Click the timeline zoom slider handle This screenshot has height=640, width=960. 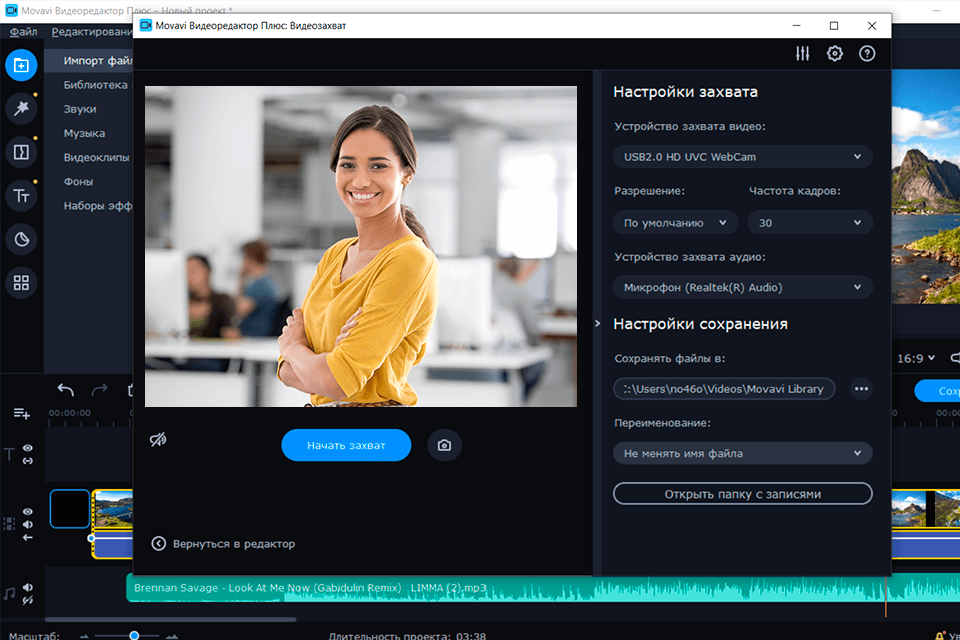134,635
